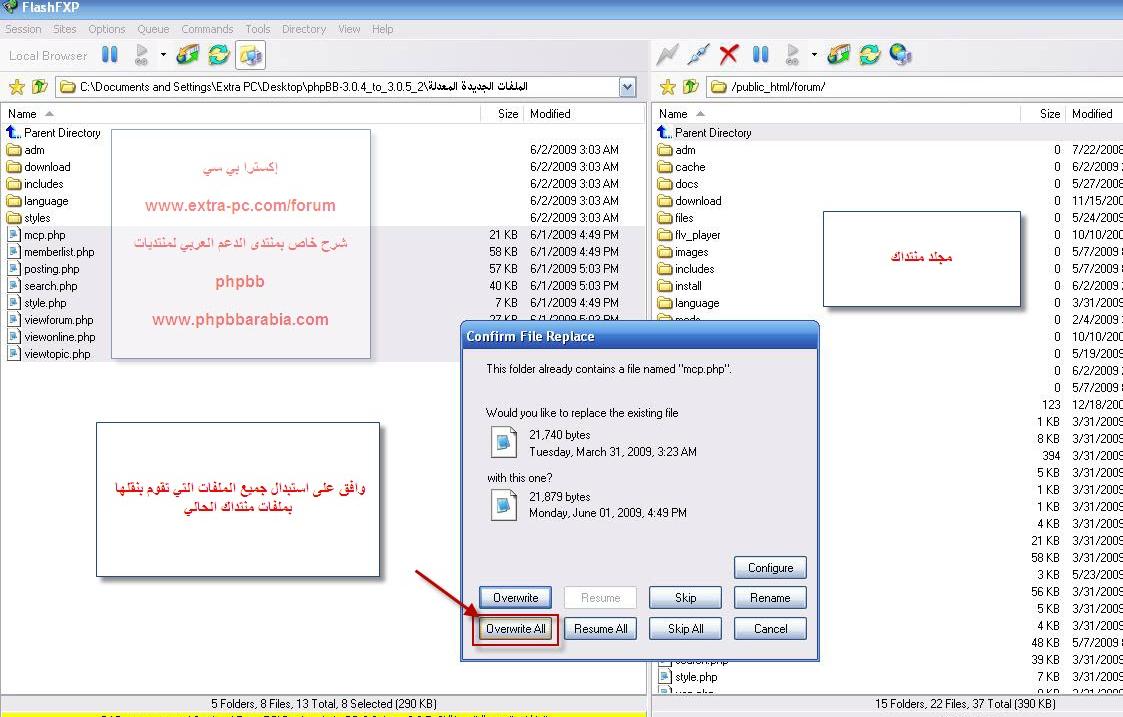Open the transfer arrow dropdown in local toolbar
The width and height of the screenshot is (1123, 717).
163,54
